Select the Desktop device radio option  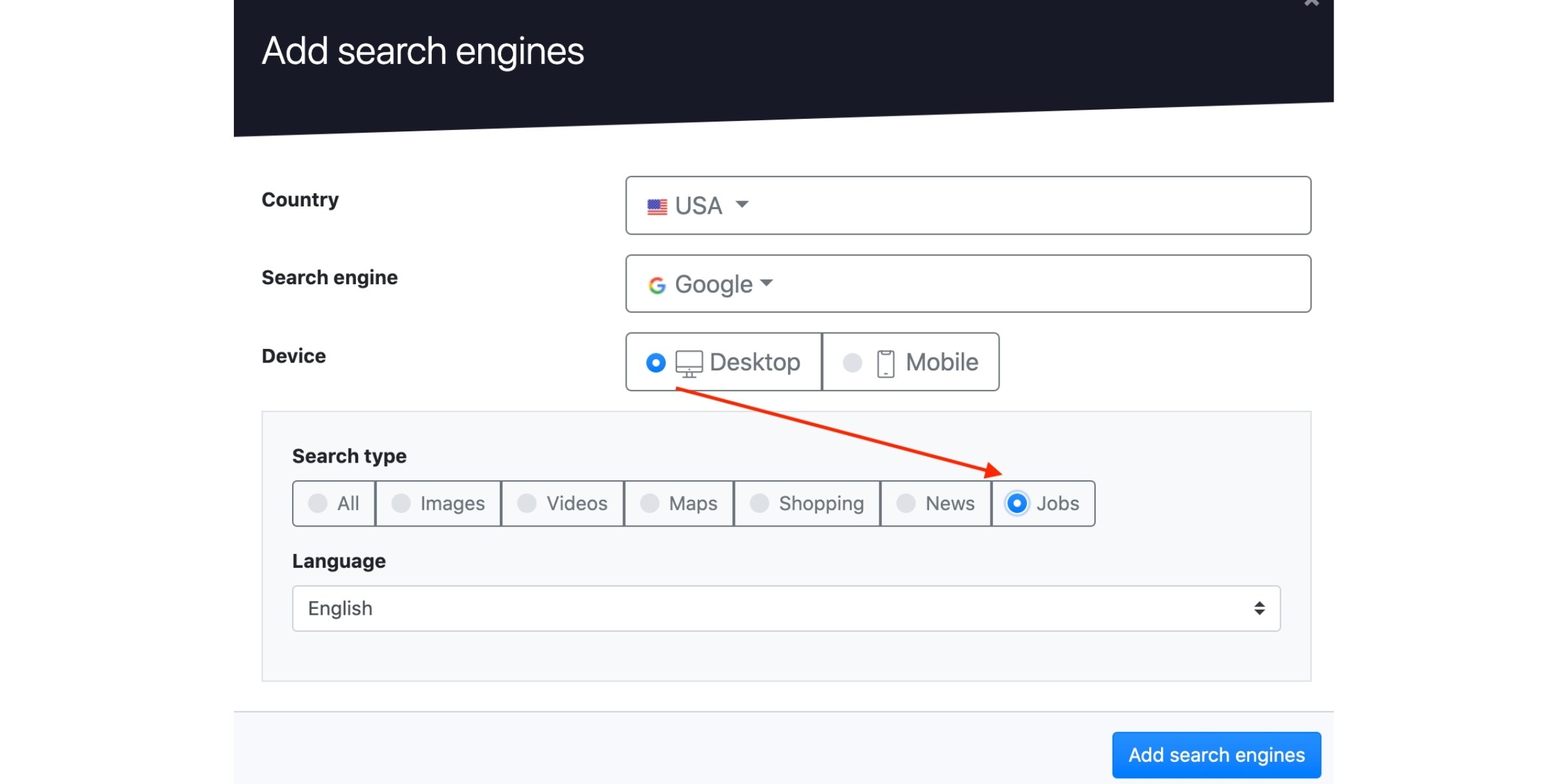(x=723, y=362)
